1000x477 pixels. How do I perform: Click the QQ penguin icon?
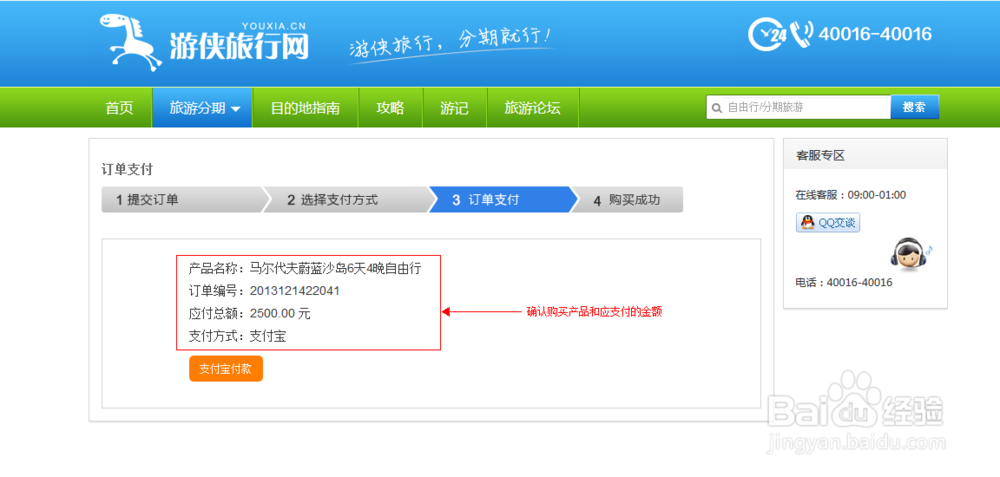pos(807,223)
